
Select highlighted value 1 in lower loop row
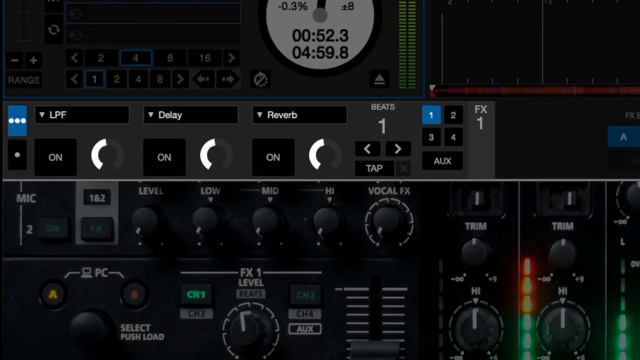[x=95, y=79]
